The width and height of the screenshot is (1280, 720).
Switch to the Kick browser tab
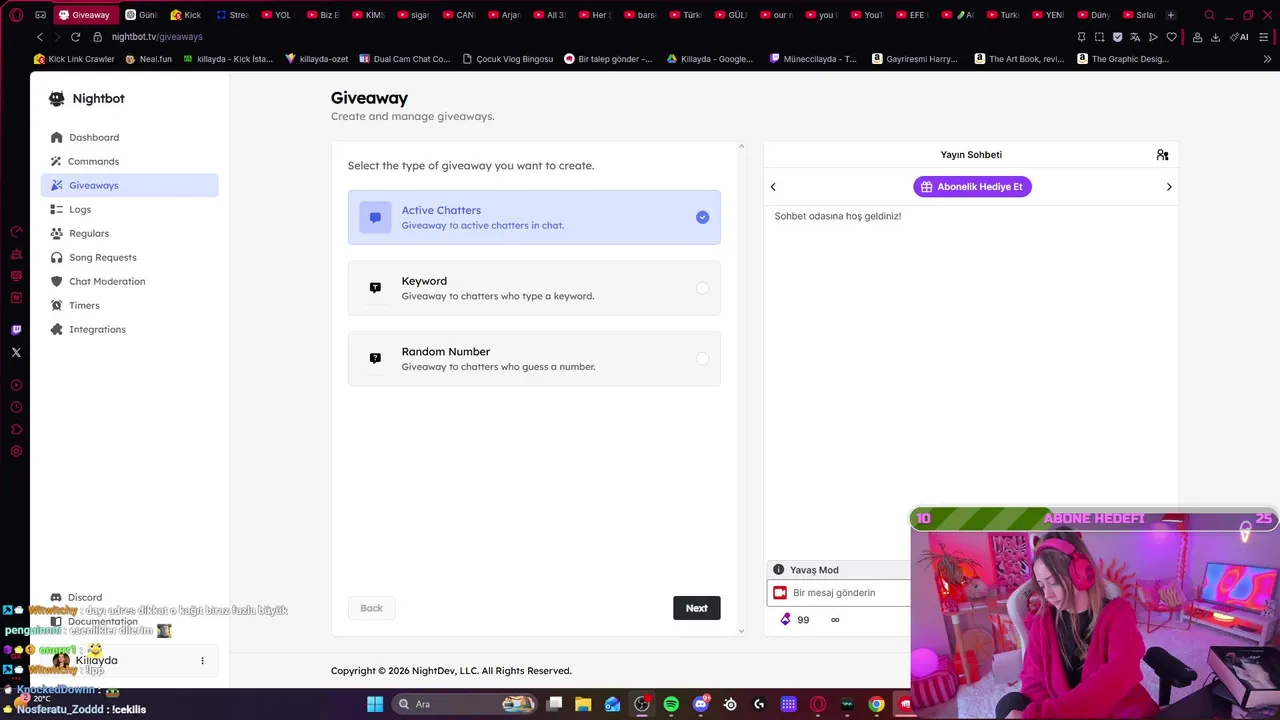(x=187, y=15)
